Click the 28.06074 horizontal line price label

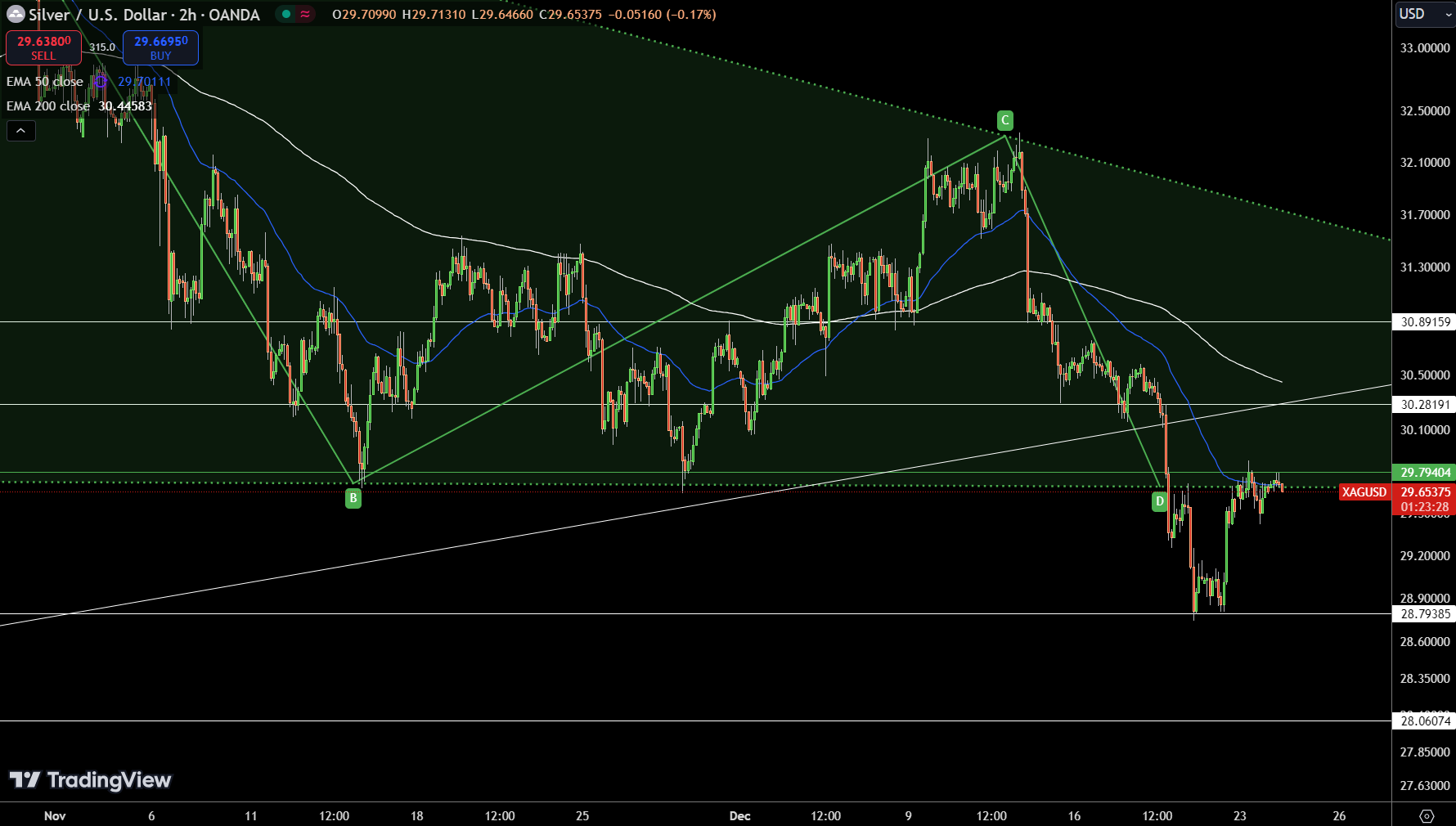click(x=1424, y=721)
